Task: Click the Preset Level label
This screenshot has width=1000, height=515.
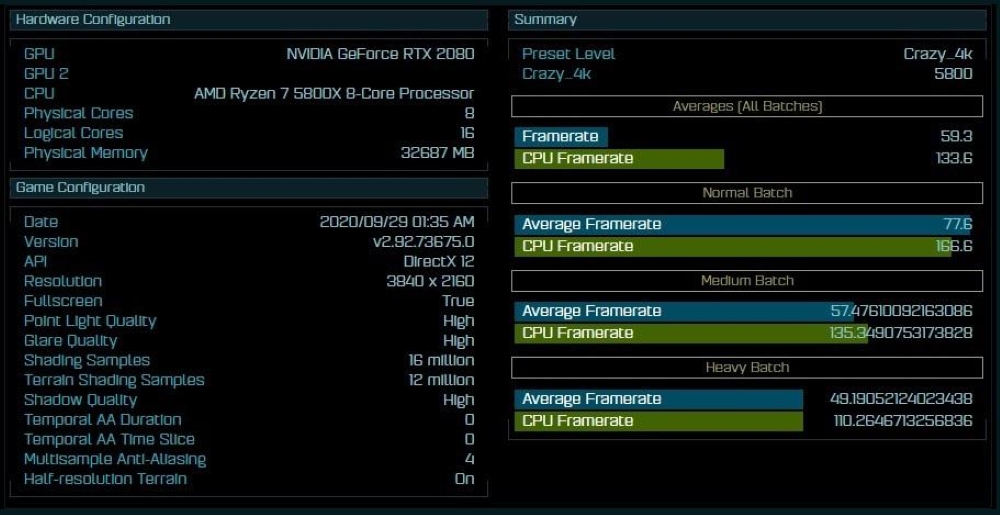Action: pos(568,54)
